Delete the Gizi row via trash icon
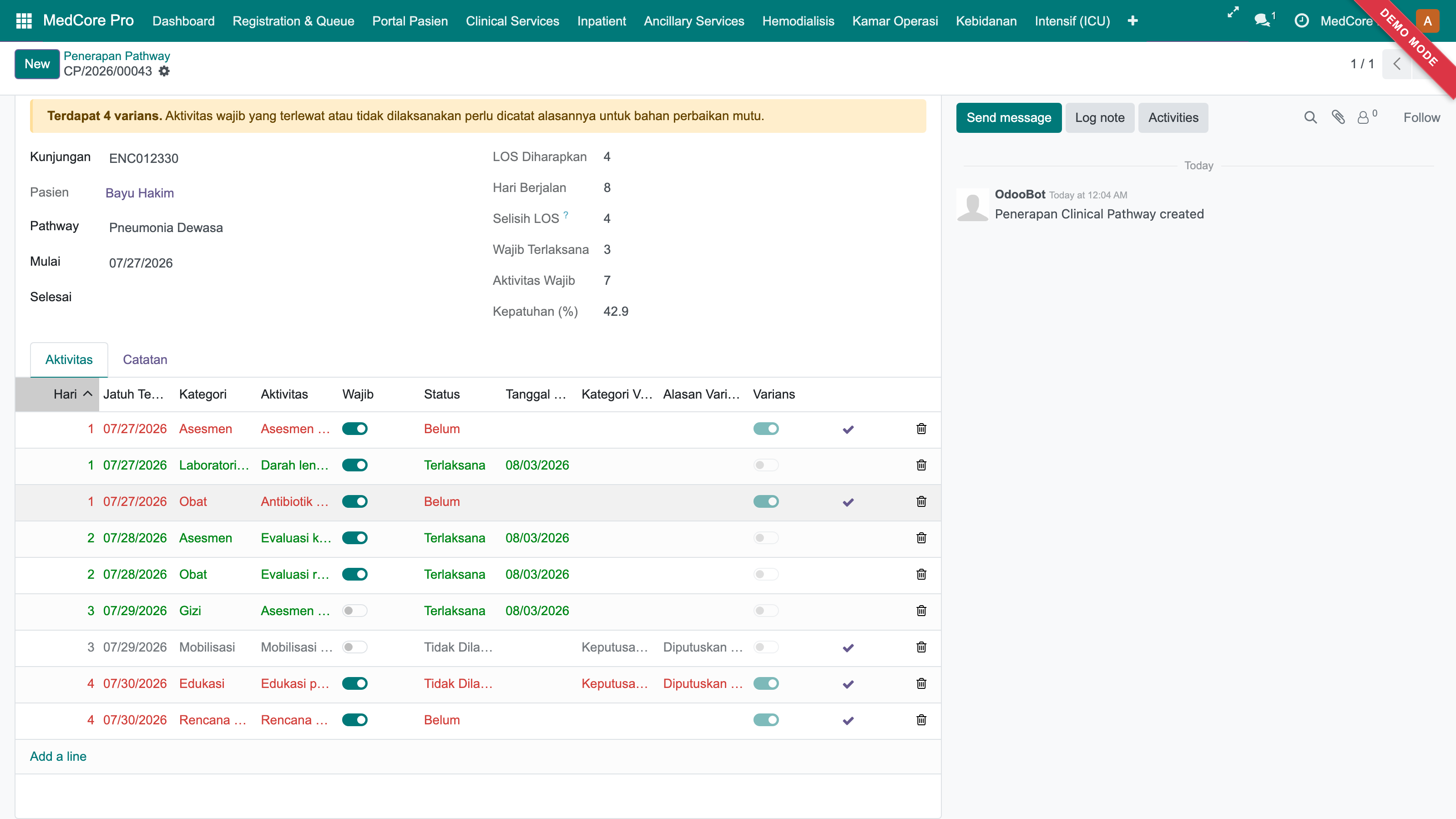The image size is (1456, 819). 921,611
